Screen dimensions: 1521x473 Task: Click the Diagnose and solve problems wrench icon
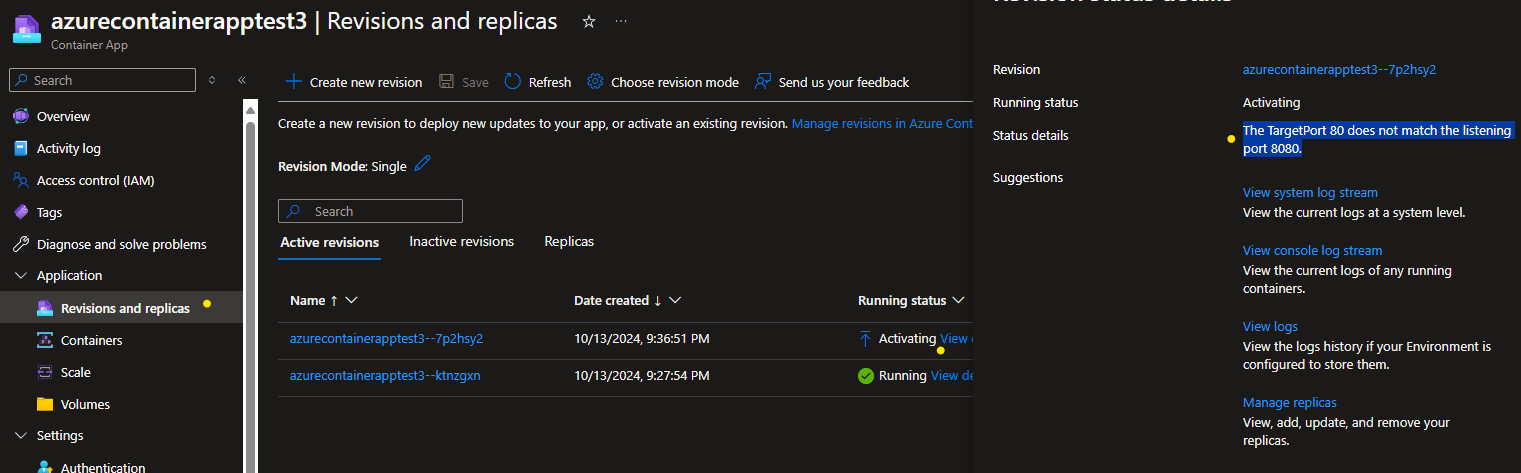20,244
